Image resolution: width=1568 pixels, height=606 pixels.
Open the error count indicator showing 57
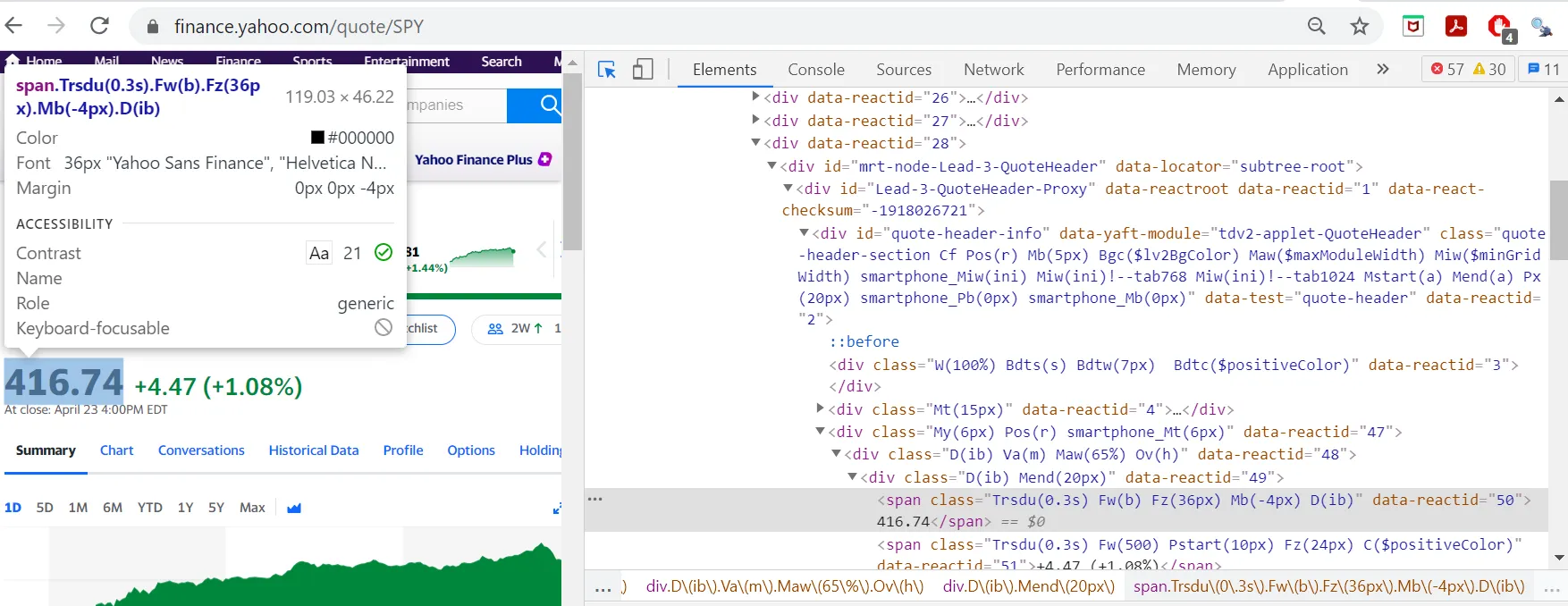click(1446, 69)
